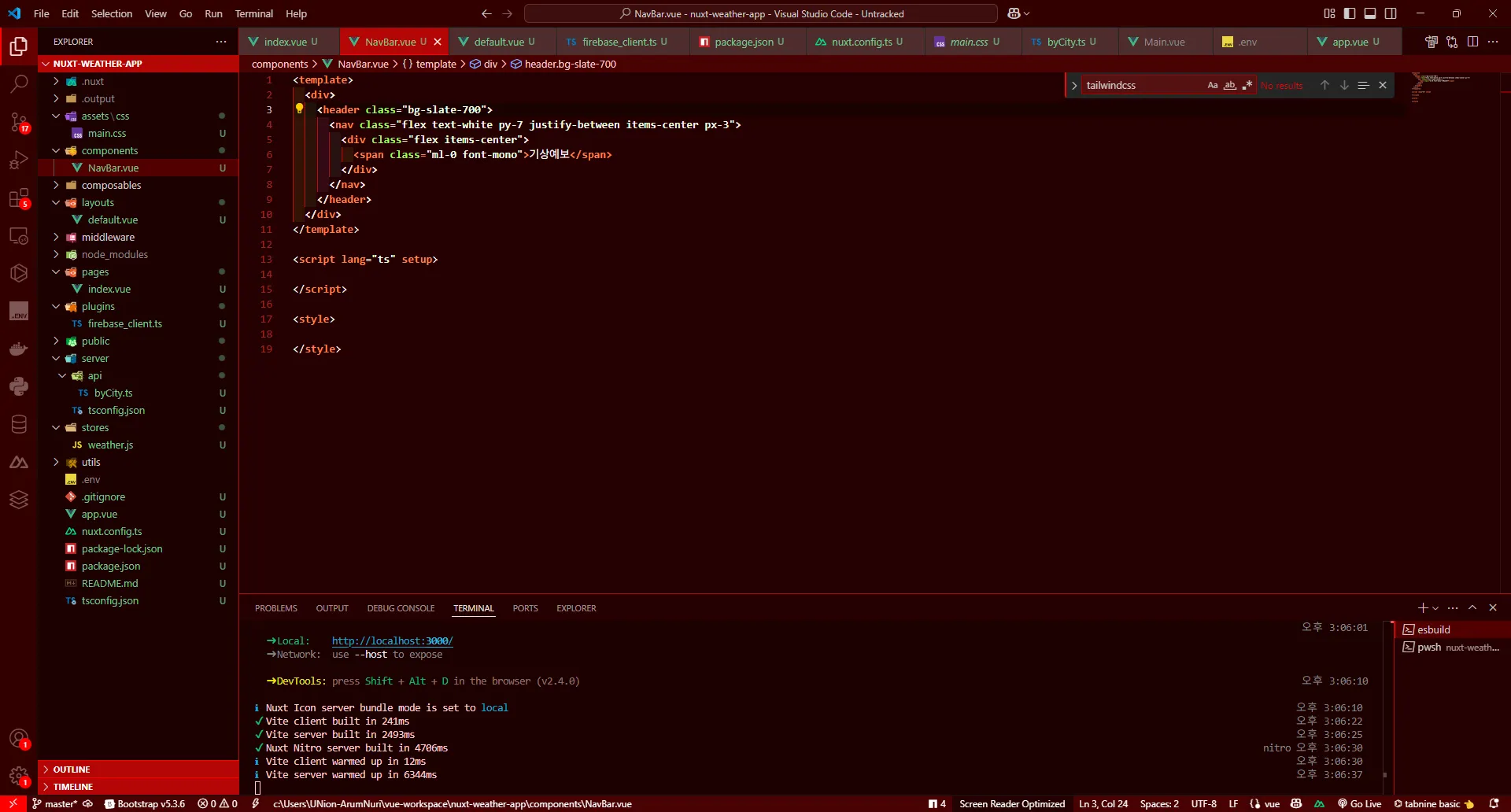Click the remote window indicator in status bar

[x=13, y=803]
